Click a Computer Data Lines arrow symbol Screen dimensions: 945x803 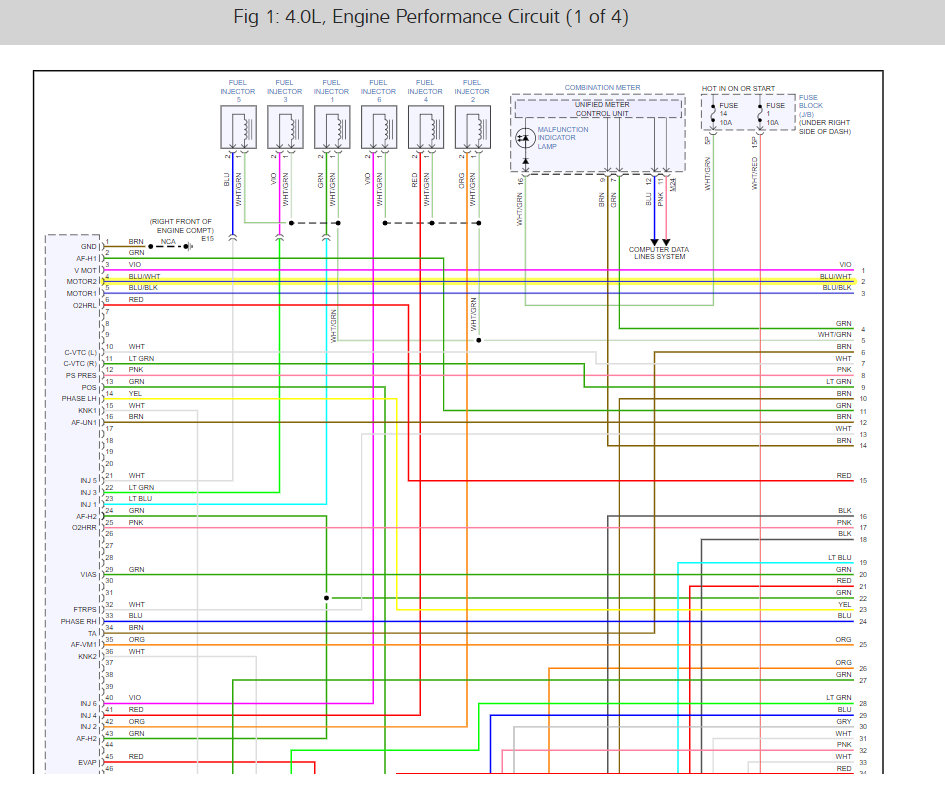point(655,240)
